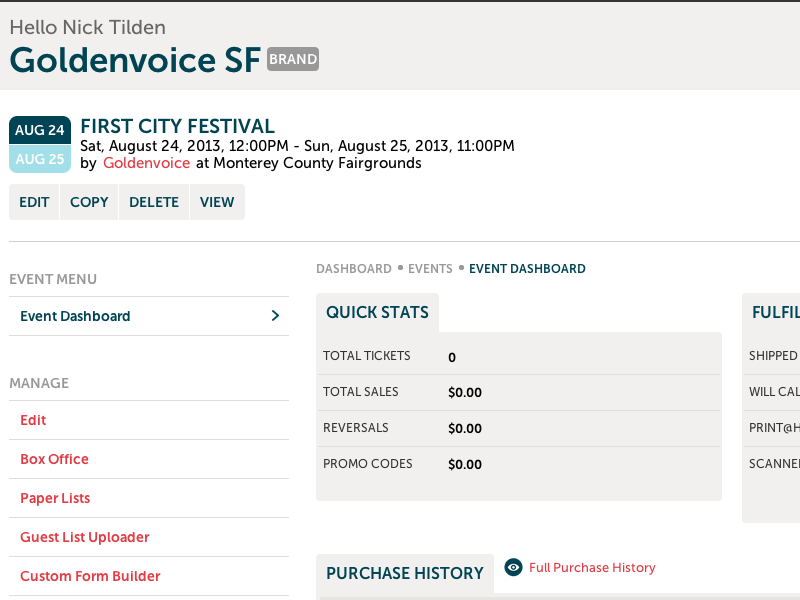Image resolution: width=800 pixels, height=600 pixels.
Task: Go to EVENTS breadcrumb
Action: tap(430, 269)
